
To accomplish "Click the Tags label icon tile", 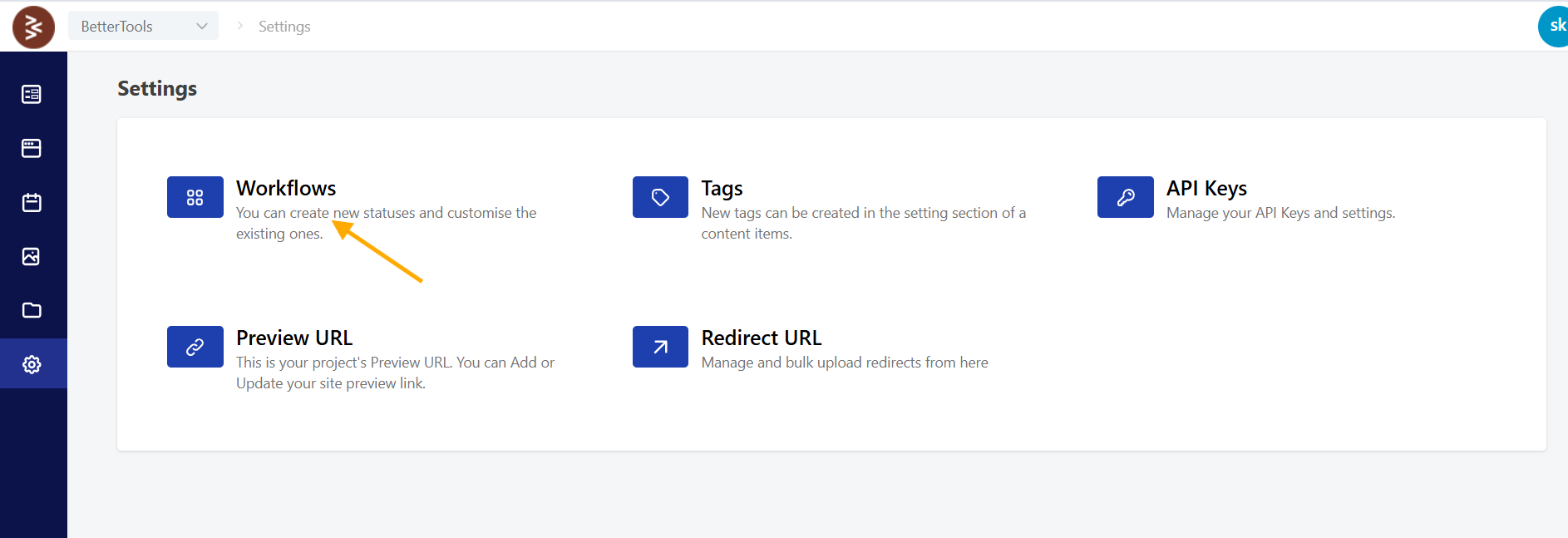I will click(660, 197).
